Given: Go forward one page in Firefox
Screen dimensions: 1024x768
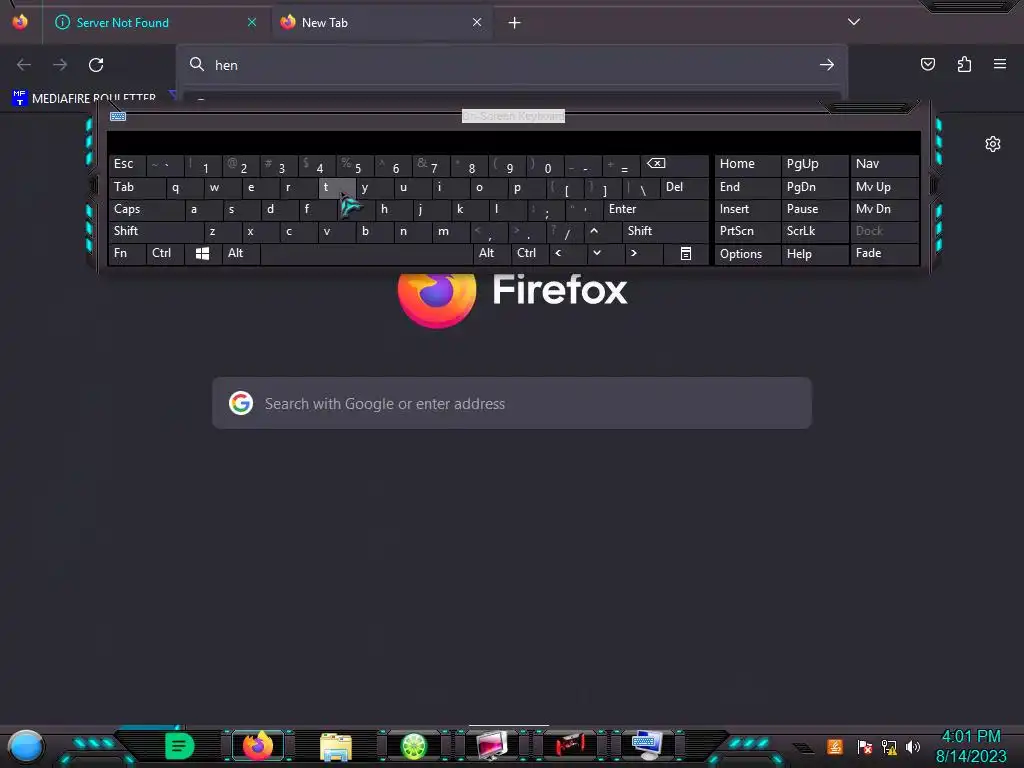Looking at the screenshot, I should [x=60, y=65].
